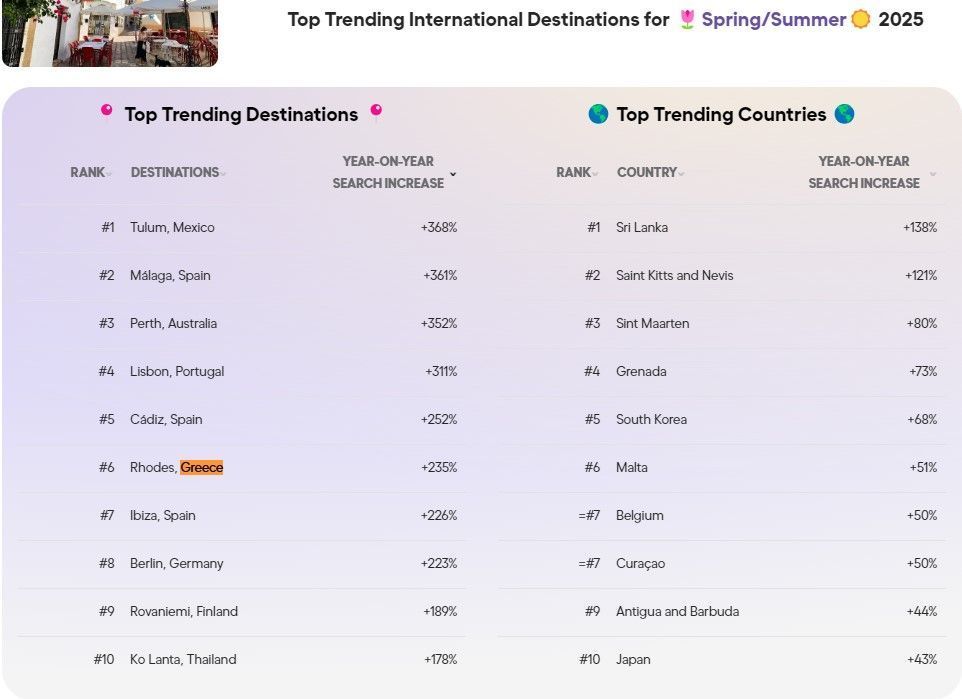Viewport: 962px width, 699px height.
Task: Open the DESTINATIONS column sort arrow
Action: click(220, 172)
